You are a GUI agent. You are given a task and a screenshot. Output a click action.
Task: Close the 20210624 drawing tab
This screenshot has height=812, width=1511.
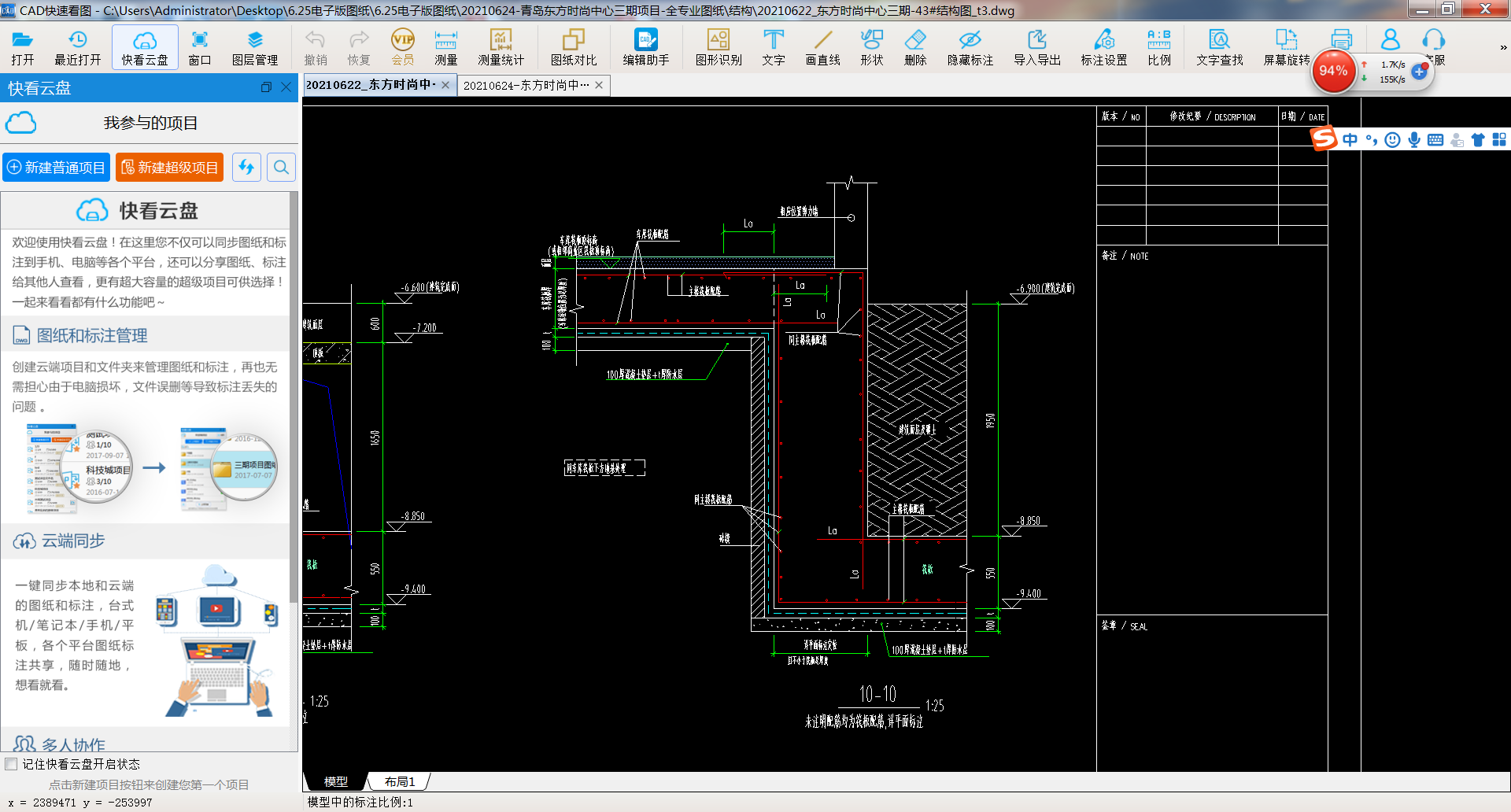click(x=599, y=85)
